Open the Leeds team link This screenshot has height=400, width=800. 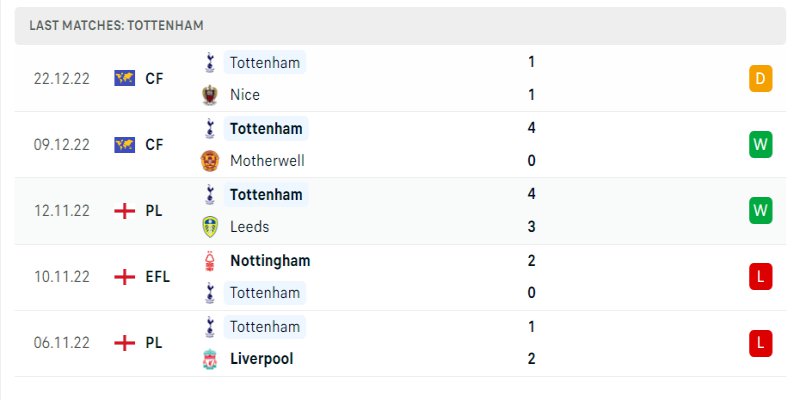[x=250, y=227]
